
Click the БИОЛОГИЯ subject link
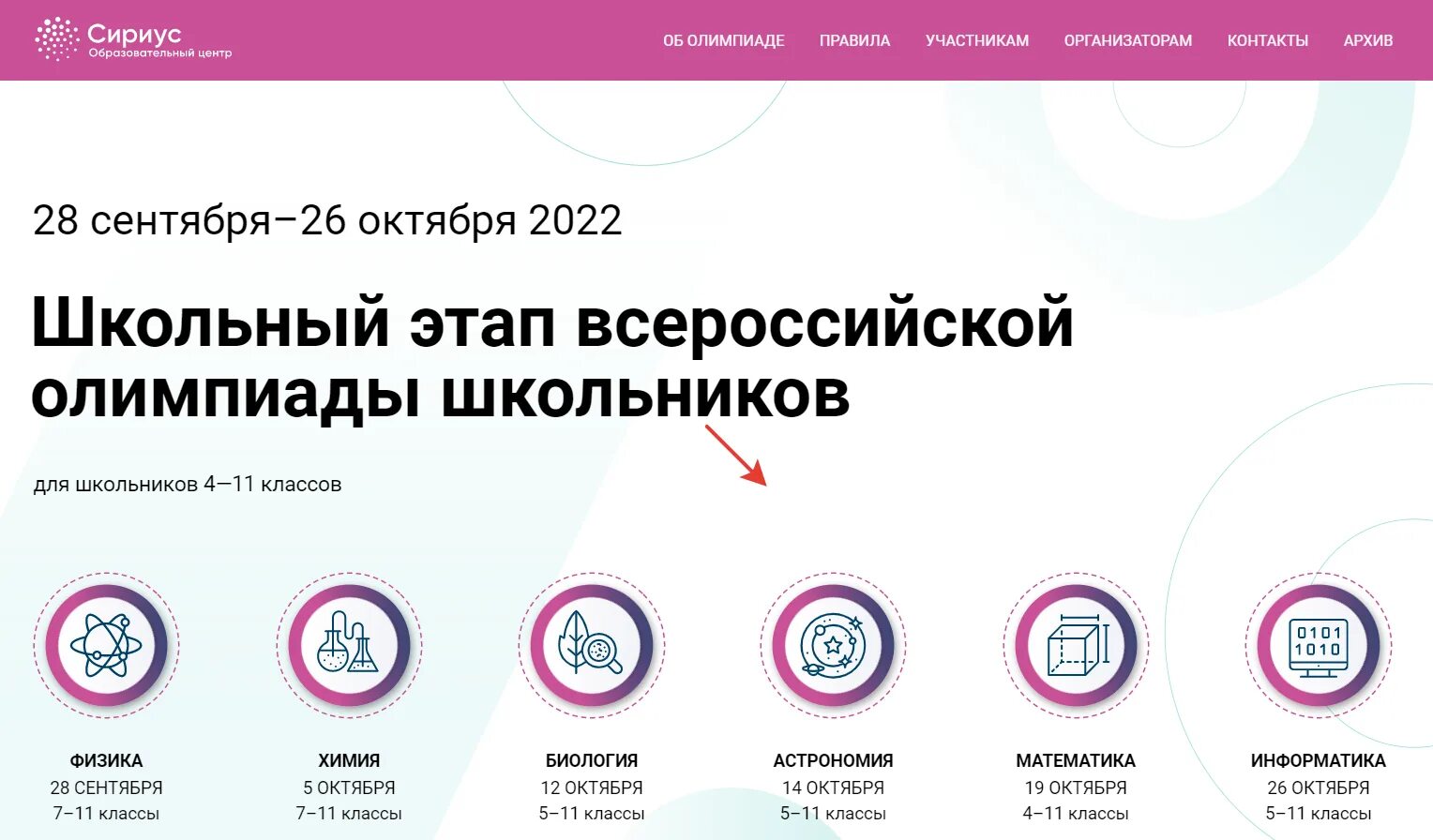(592, 760)
